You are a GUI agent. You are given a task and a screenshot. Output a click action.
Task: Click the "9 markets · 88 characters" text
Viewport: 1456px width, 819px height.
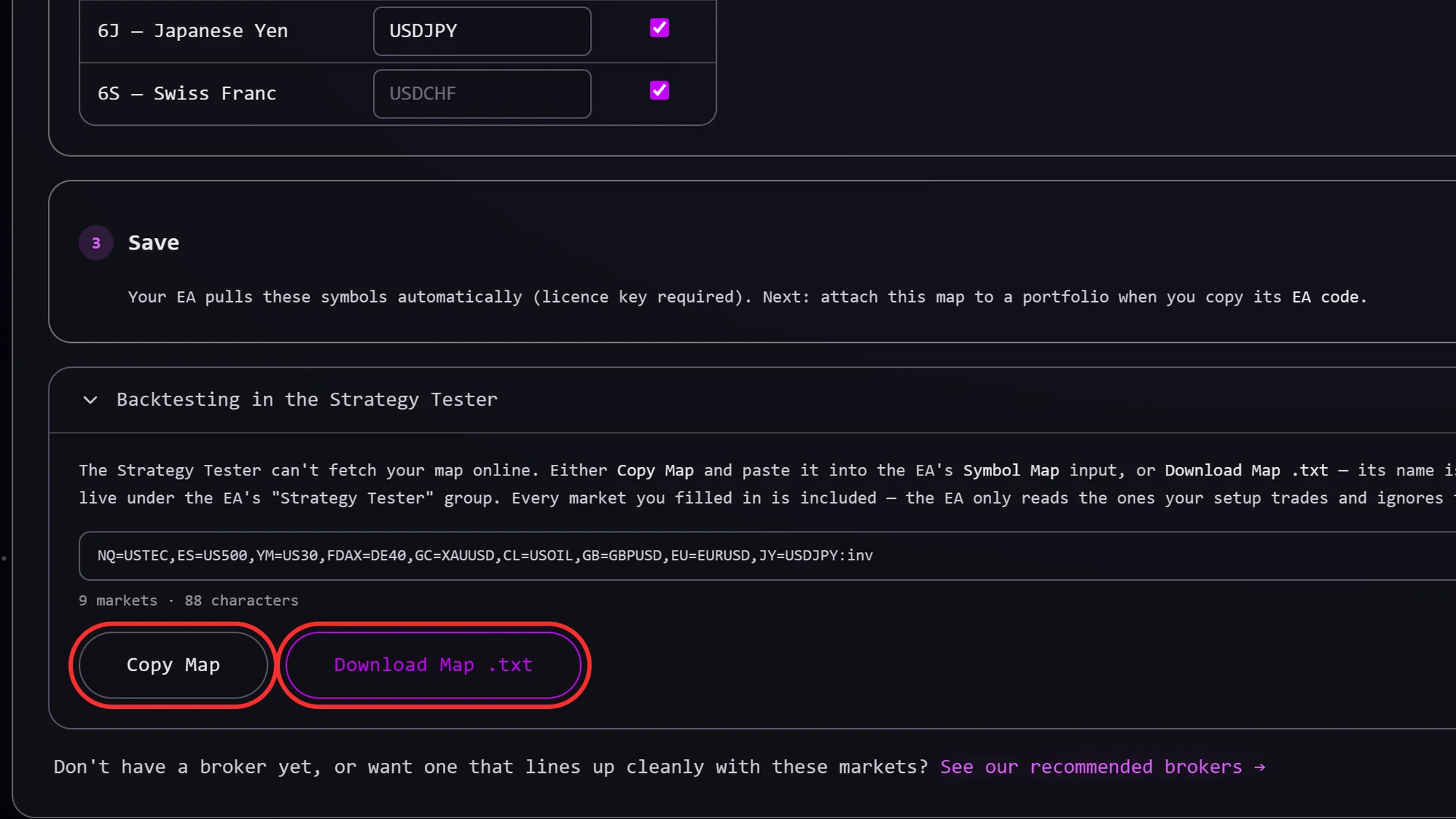pyautogui.click(x=188, y=601)
